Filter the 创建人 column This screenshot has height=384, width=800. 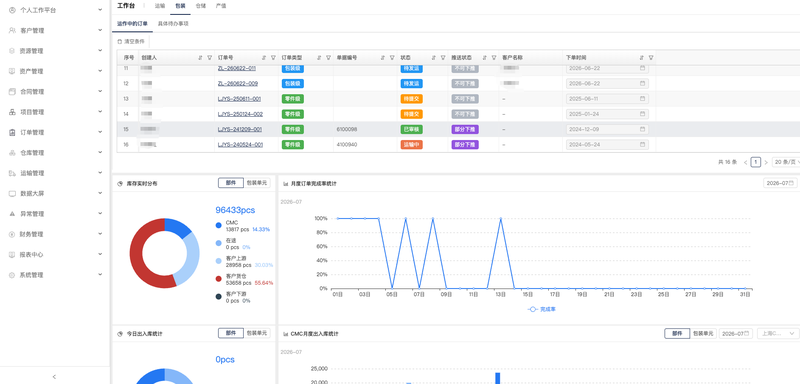pyautogui.click(x=209, y=58)
